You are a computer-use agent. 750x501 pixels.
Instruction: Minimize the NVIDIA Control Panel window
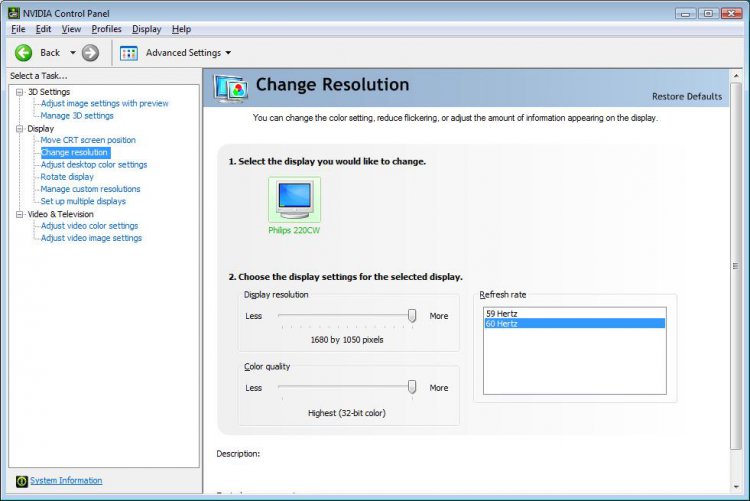(685, 13)
